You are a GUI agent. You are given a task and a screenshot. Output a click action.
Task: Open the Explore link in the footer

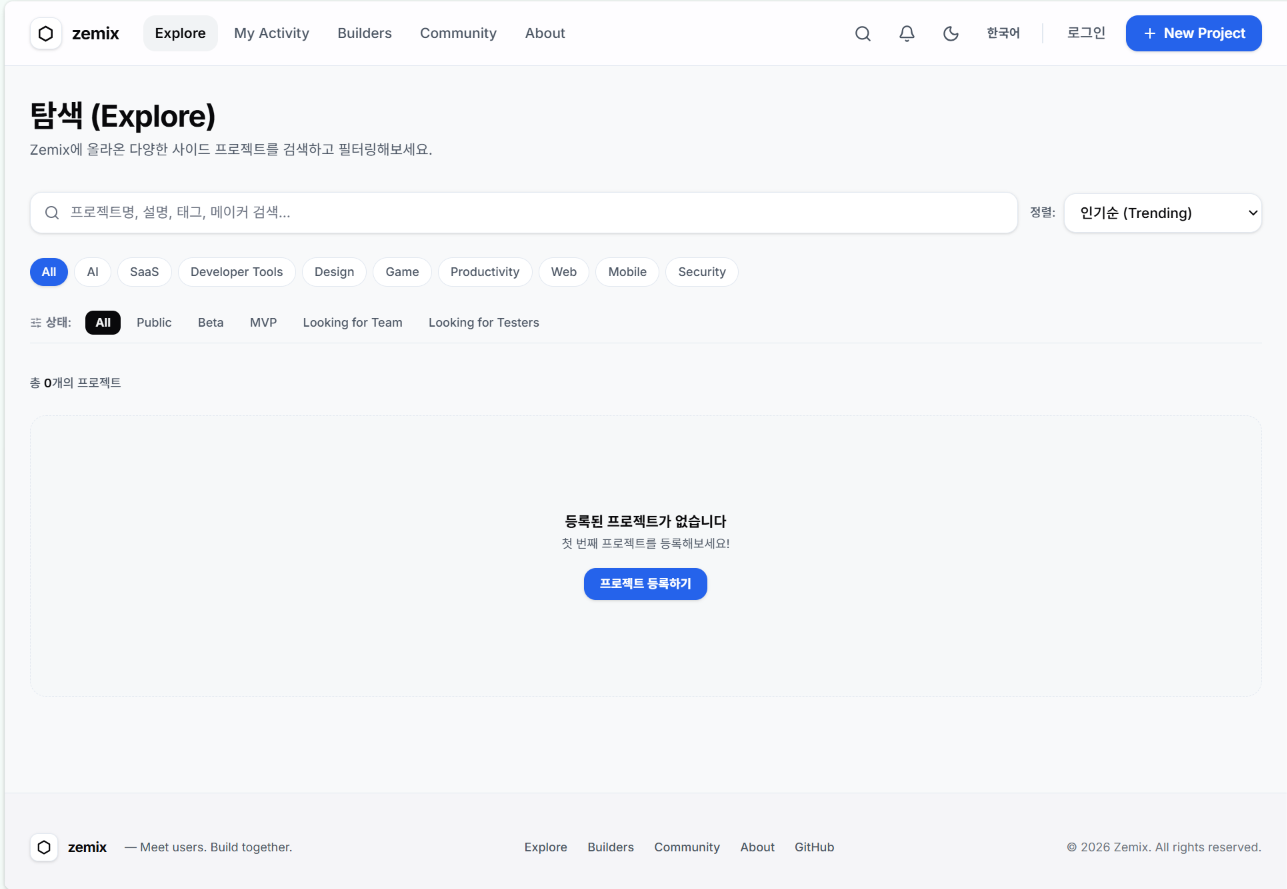pyautogui.click(x=546, y=847)
